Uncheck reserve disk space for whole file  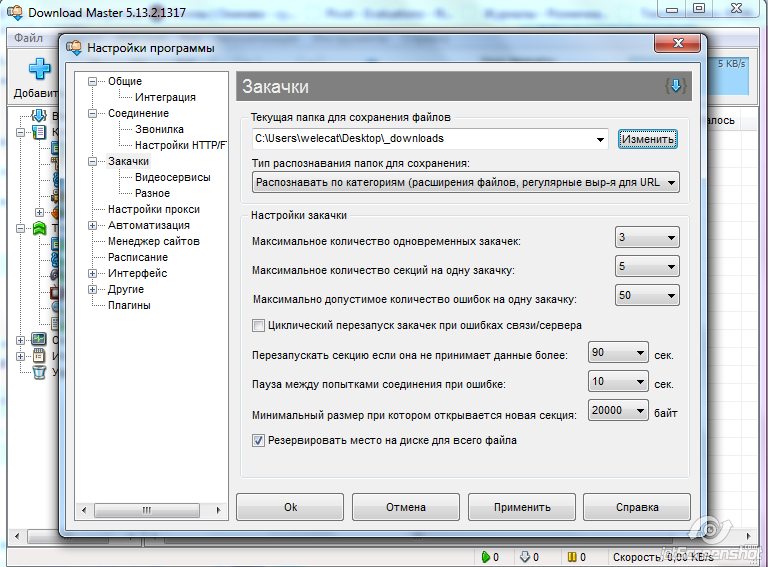click(x=258, y=441)
